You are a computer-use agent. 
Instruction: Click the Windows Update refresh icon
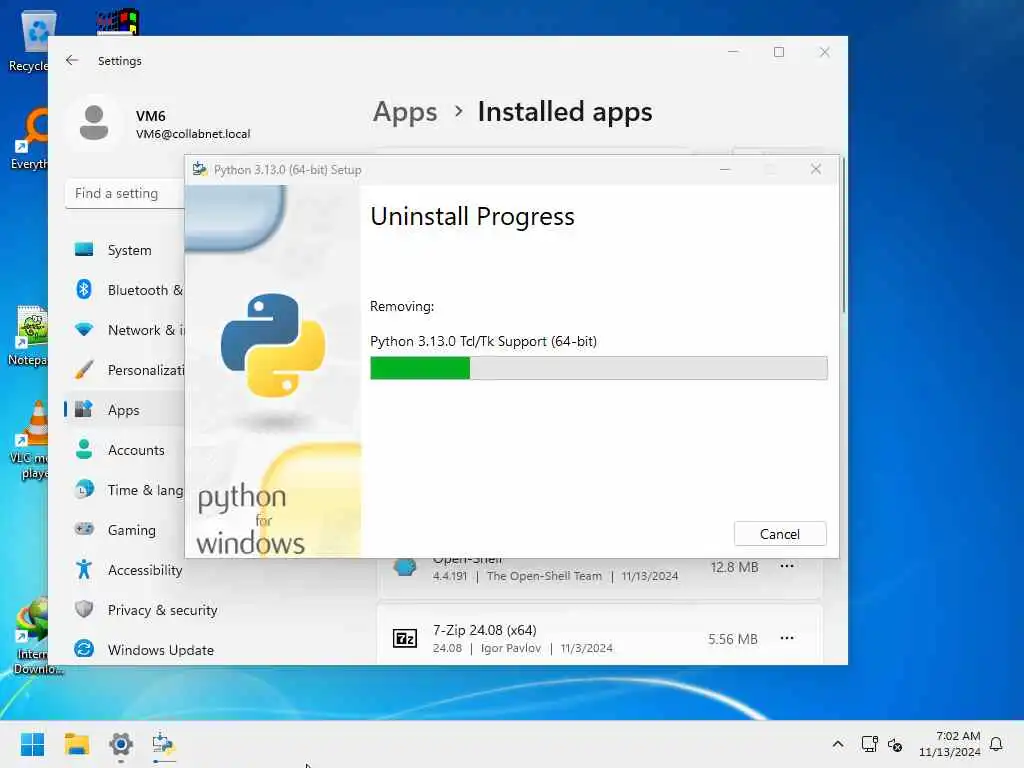click(x=84, y=649)
